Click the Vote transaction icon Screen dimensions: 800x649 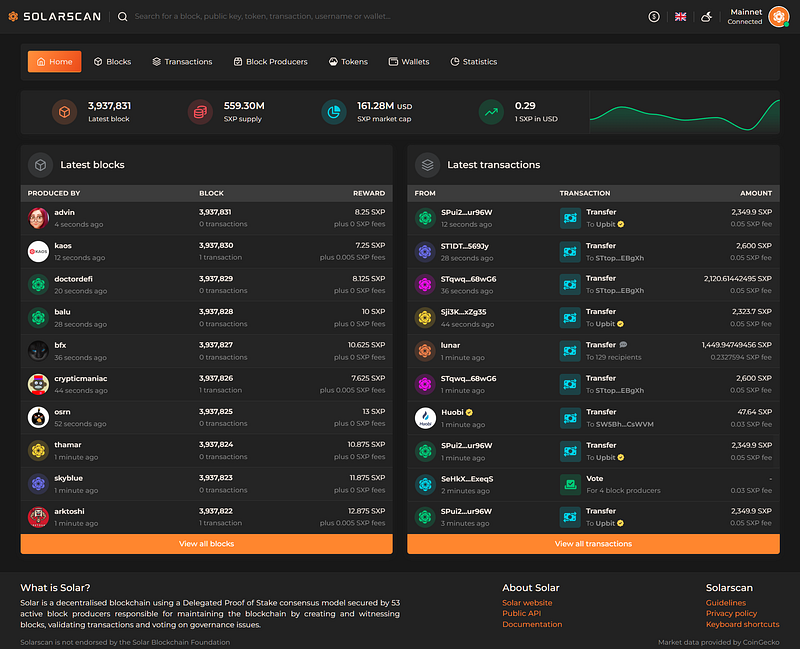pos(570,484)
